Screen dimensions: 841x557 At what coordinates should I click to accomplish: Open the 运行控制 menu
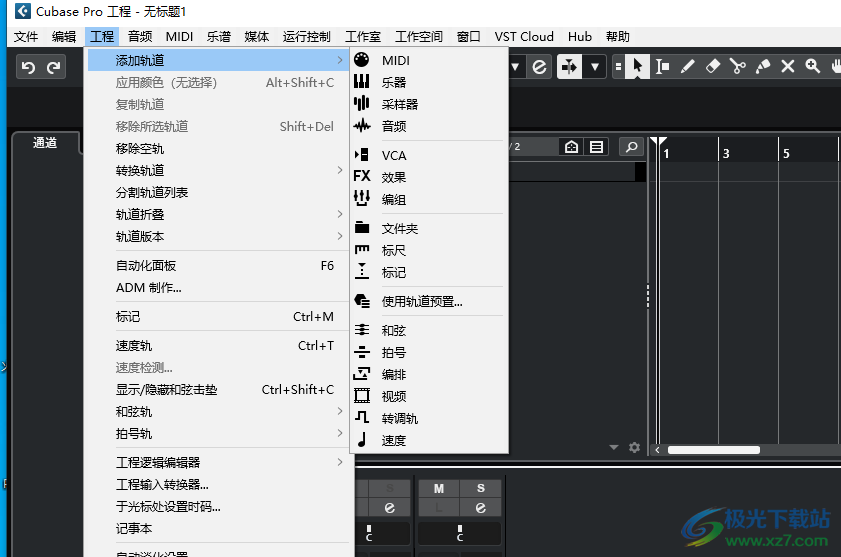click(x=307, y=36)
